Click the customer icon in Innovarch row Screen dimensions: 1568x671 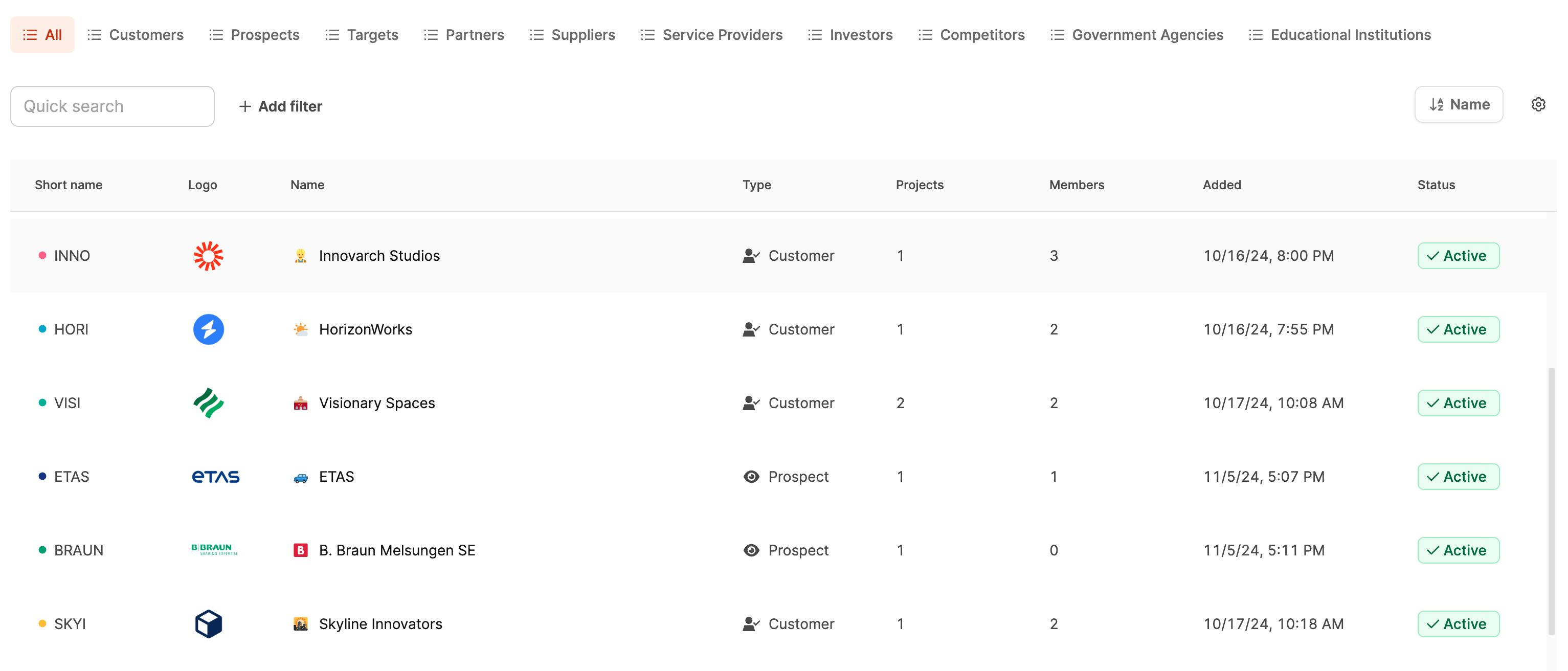(751, 256)
